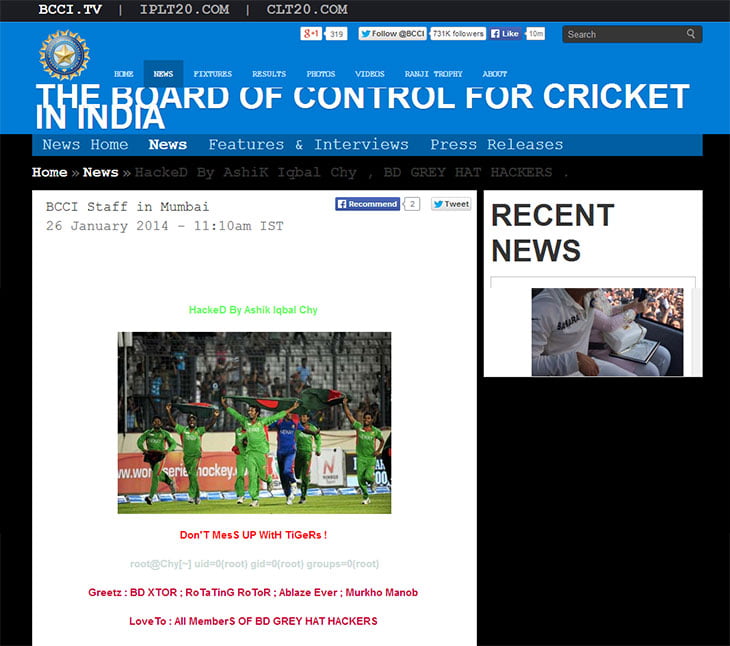
Task: Open VIDEOS in main navigation
Action: click(370, 74)
